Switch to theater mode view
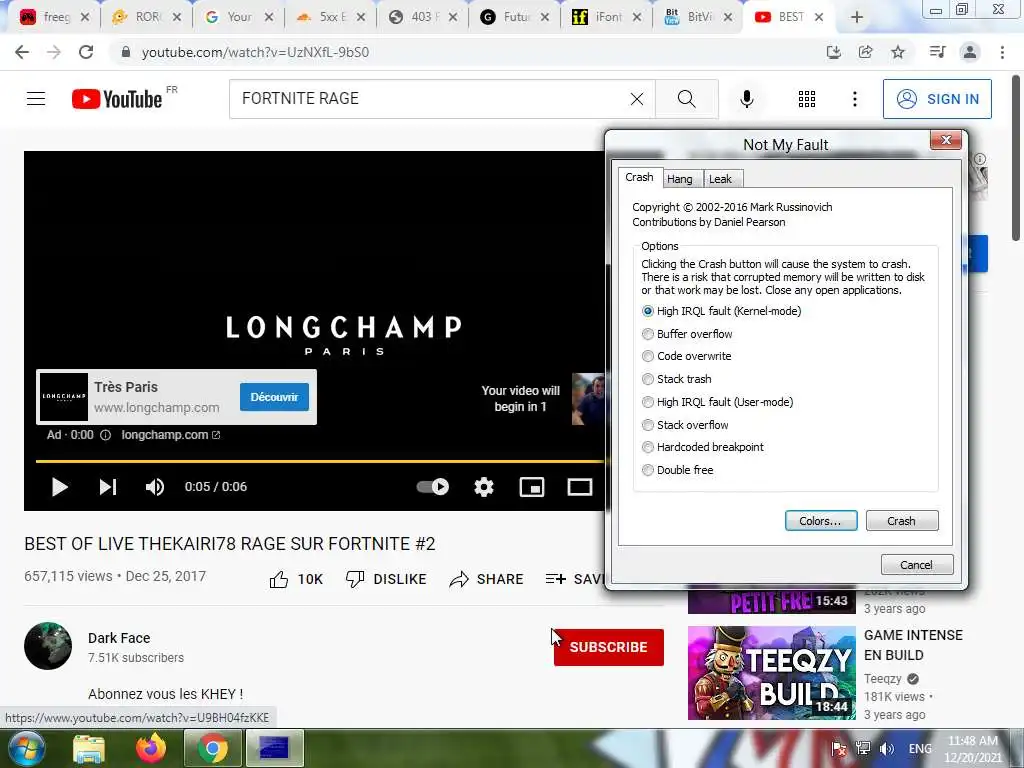The image size is (1024, 768). (579, 487)
